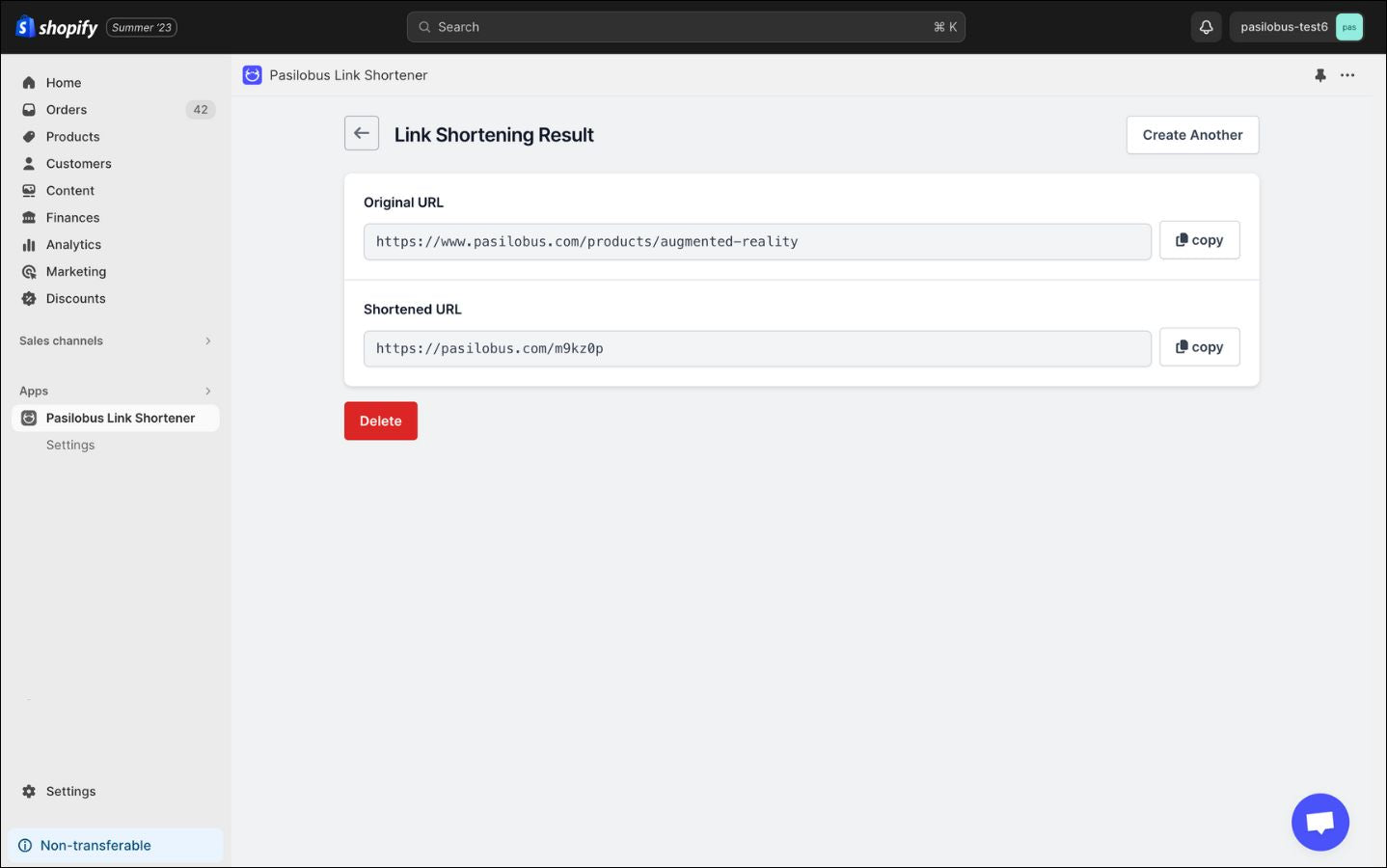The width and height of the screenshot is (1387, 868).
Task: Copy the original URL
Action: coord(1199,240)
